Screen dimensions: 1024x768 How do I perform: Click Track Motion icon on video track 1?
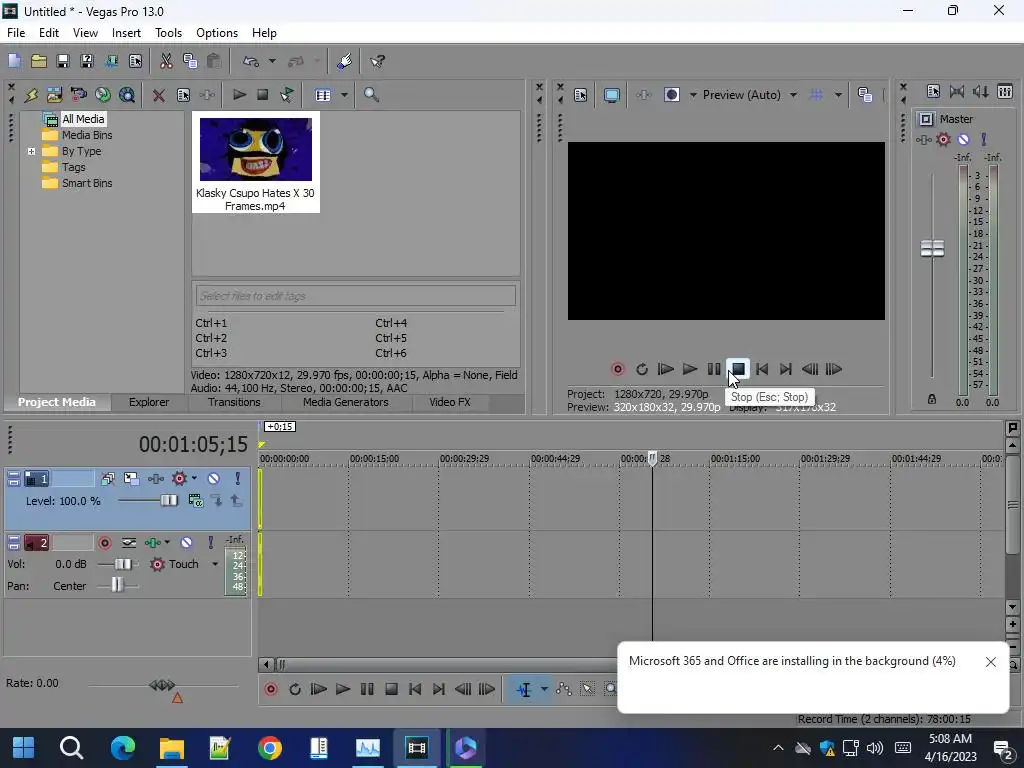[x=131, y=479]
